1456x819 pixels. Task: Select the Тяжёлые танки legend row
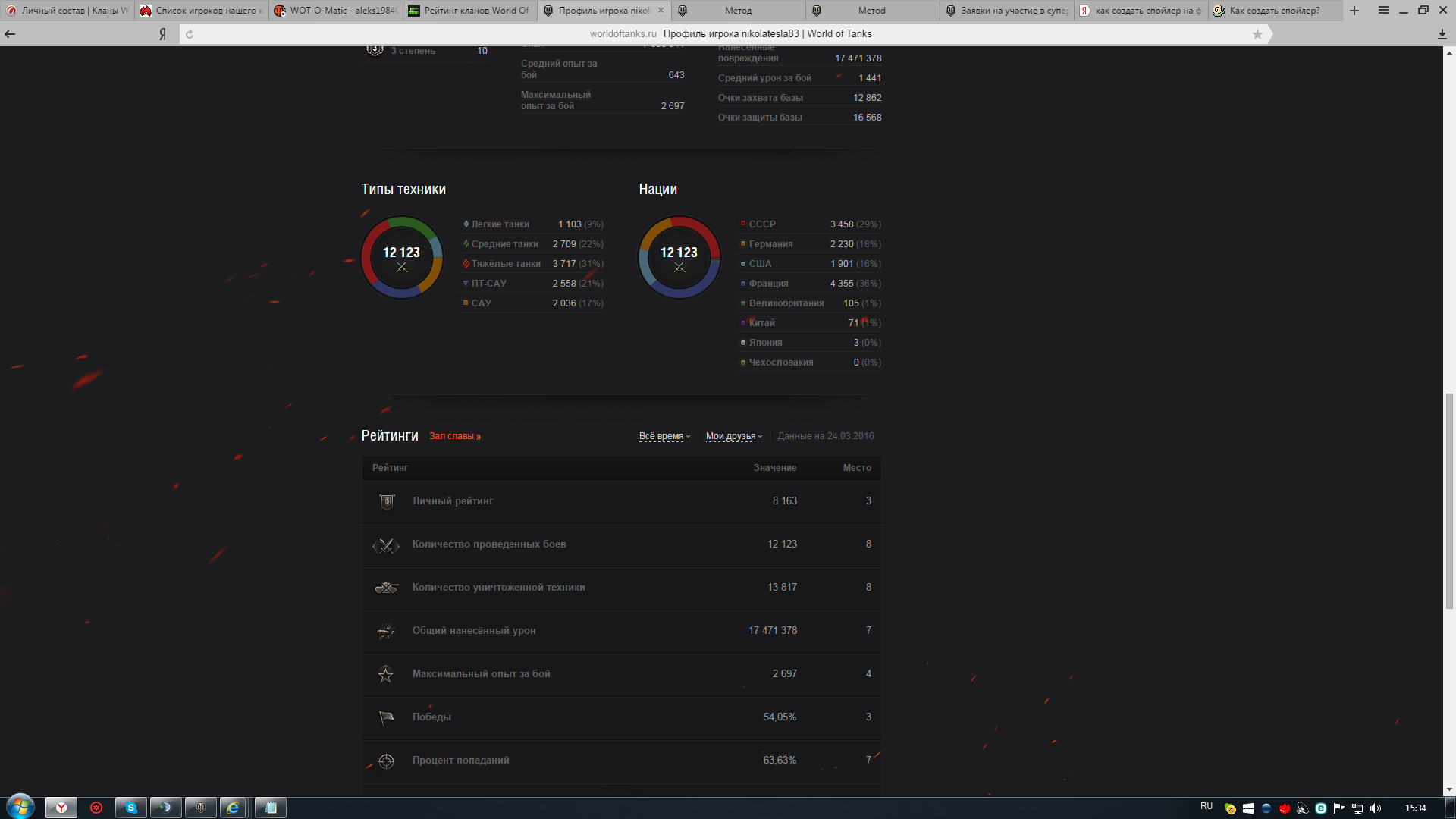[x=533, y=264]
